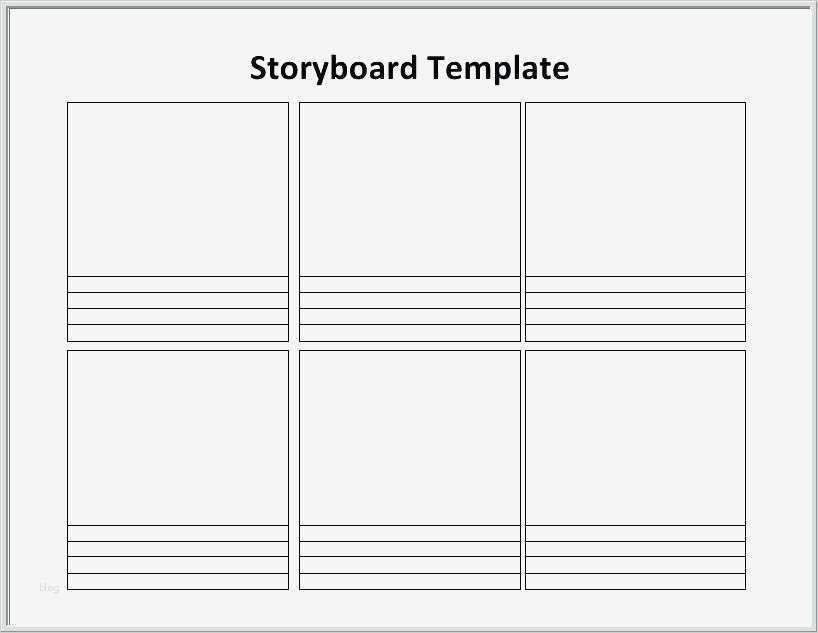This screenshot has width=818, height=633.
Task: Select the bottom-middle storyboard drawing frame
Action: point(410,437)
